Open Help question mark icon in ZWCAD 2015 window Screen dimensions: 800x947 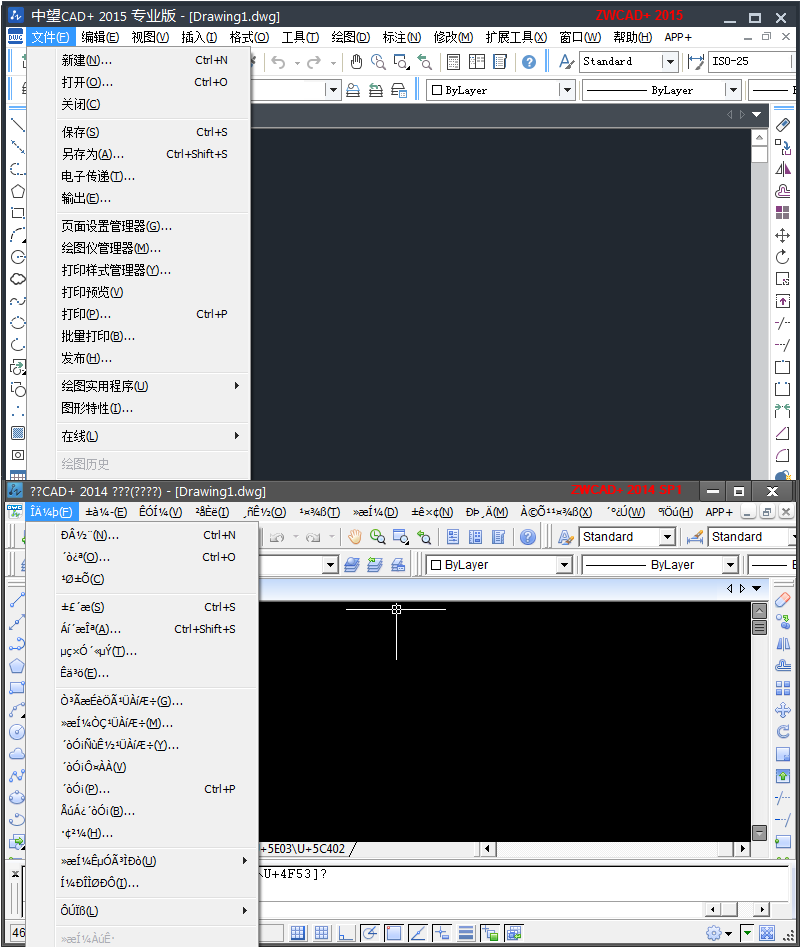[529, 62]
